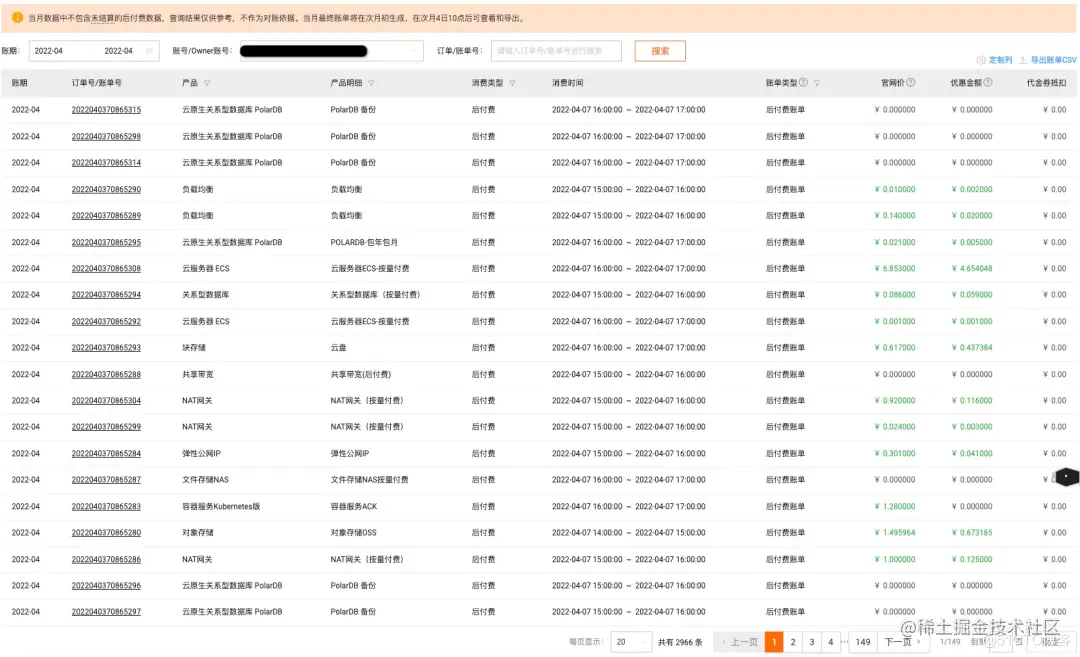Click the 弹性公网IP product cell

(201, 454)
